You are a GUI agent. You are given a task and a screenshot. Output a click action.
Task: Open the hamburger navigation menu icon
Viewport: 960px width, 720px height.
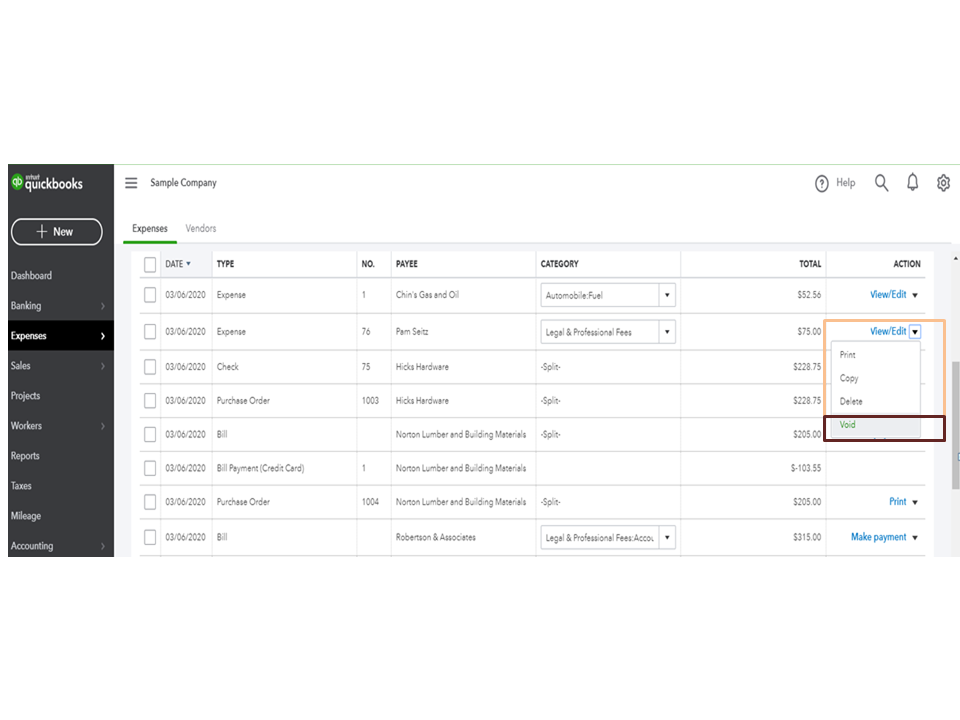[x=131, y=183]
